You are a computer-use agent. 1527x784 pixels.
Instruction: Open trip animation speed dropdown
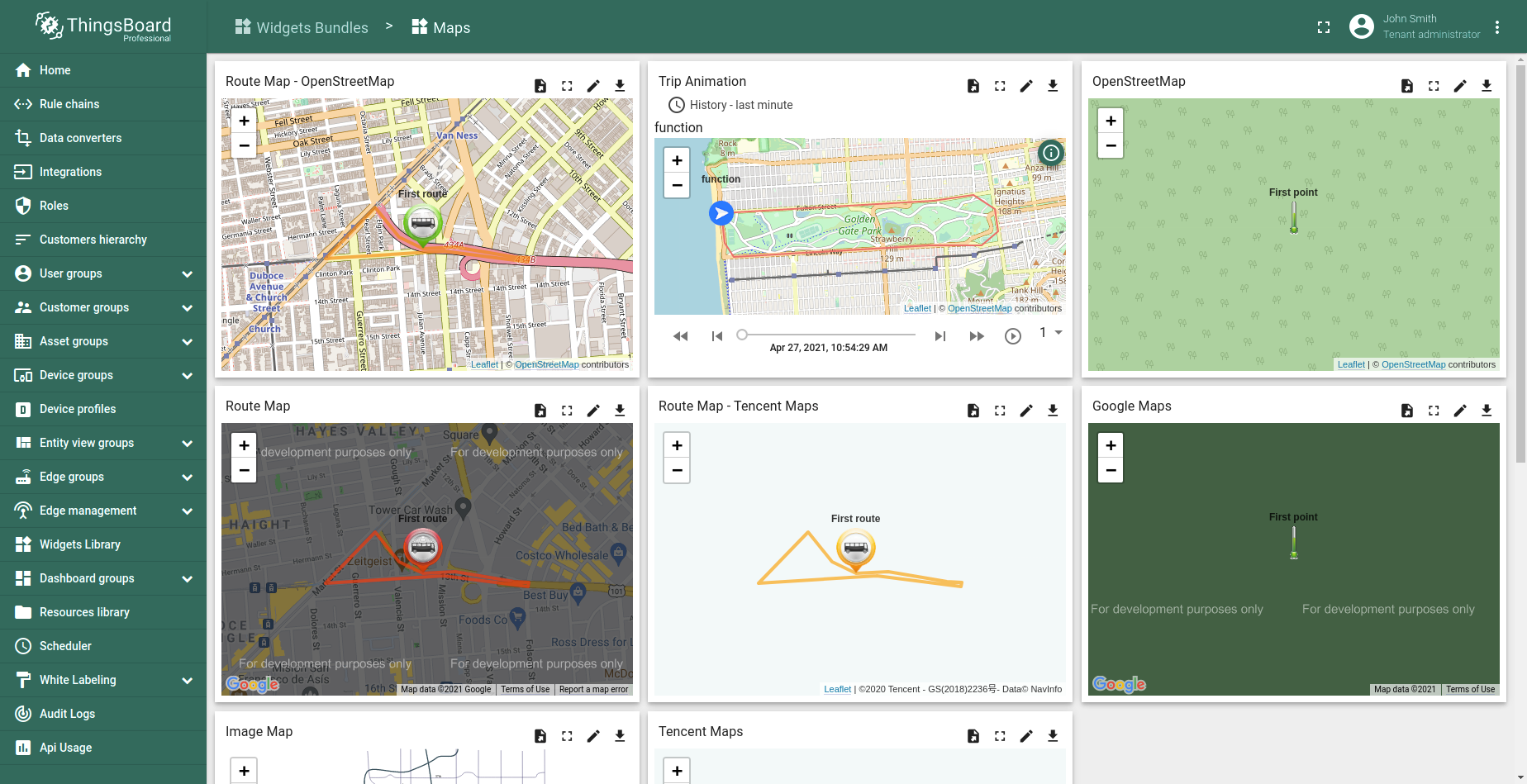pos(1050,333)
